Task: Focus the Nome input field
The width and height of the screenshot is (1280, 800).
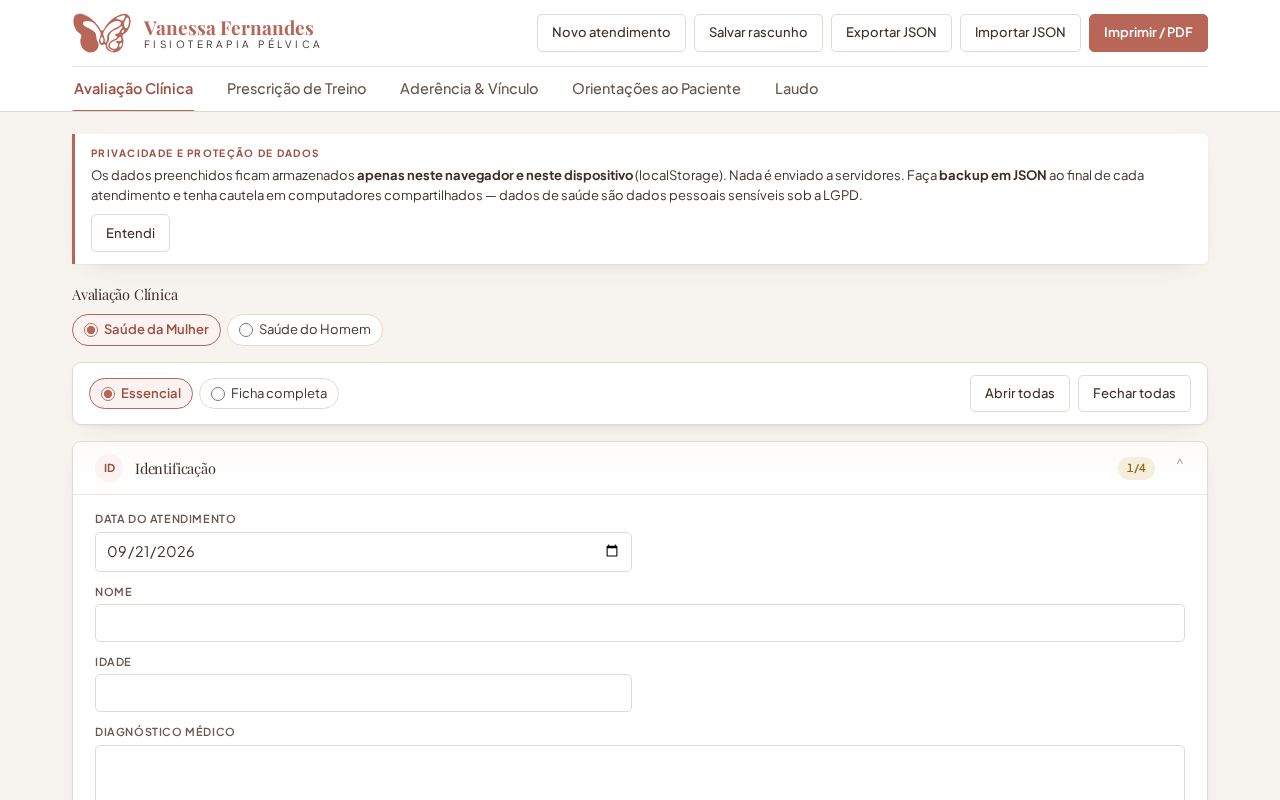Action: pyautogui.click(x=640, y=623)
